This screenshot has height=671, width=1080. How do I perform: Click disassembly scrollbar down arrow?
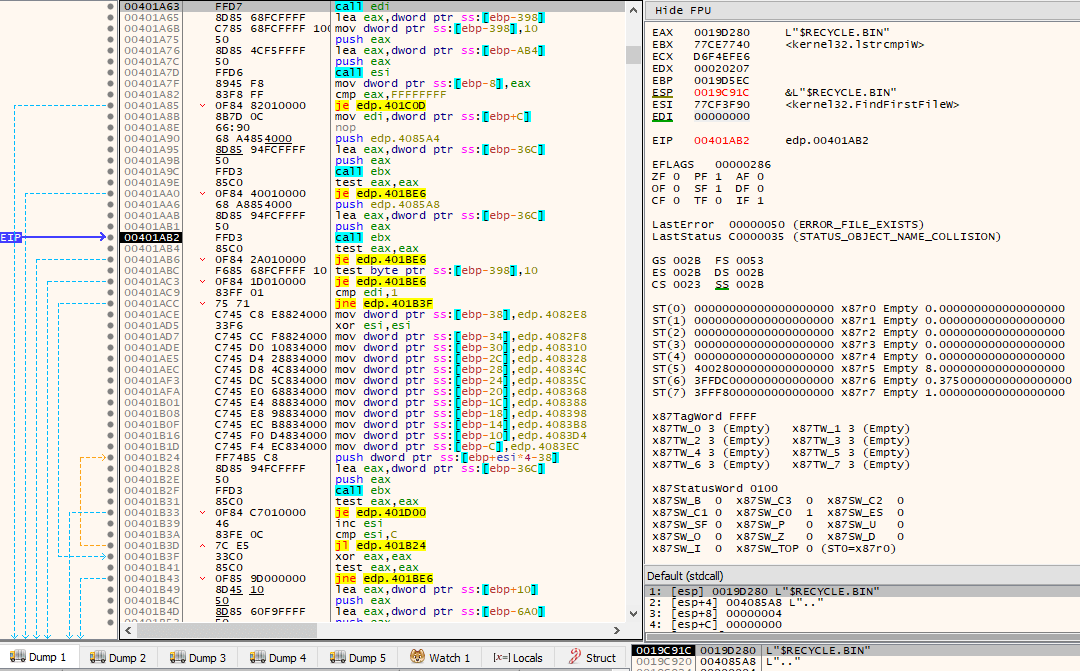[633, 613]
